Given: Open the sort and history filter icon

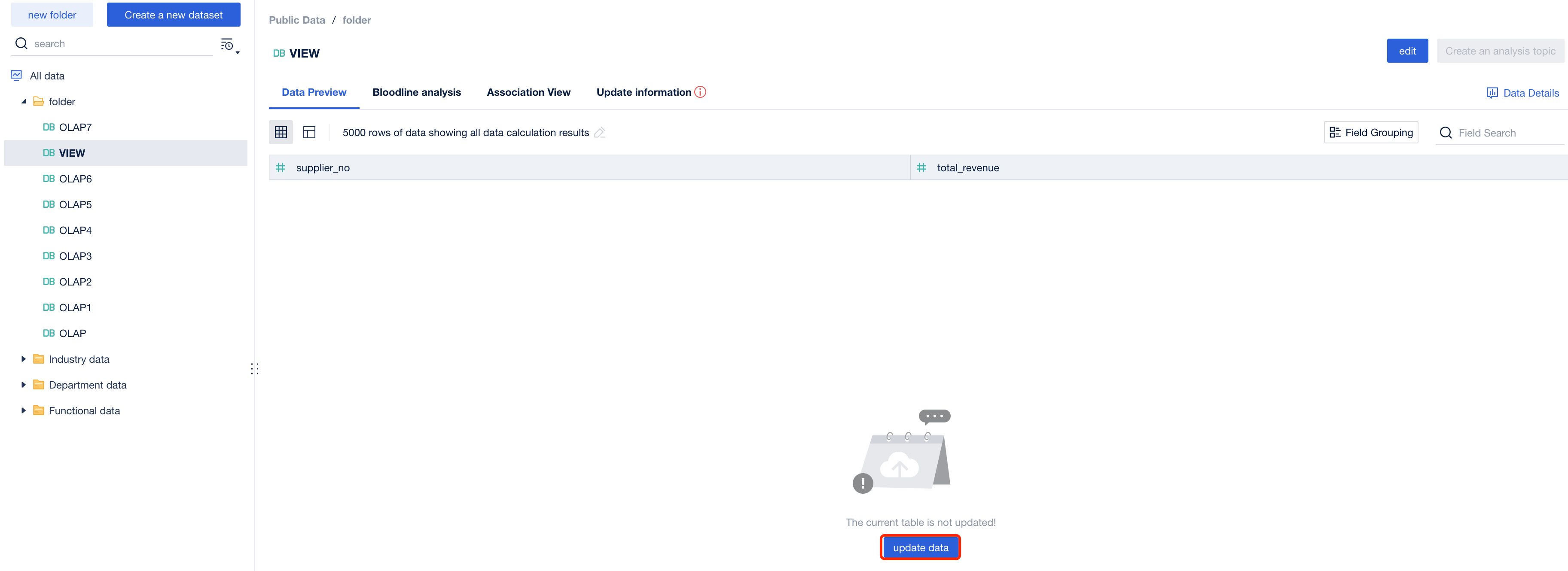Looking at the screenshot, I should pyautogui.click(x=228, y=44).
